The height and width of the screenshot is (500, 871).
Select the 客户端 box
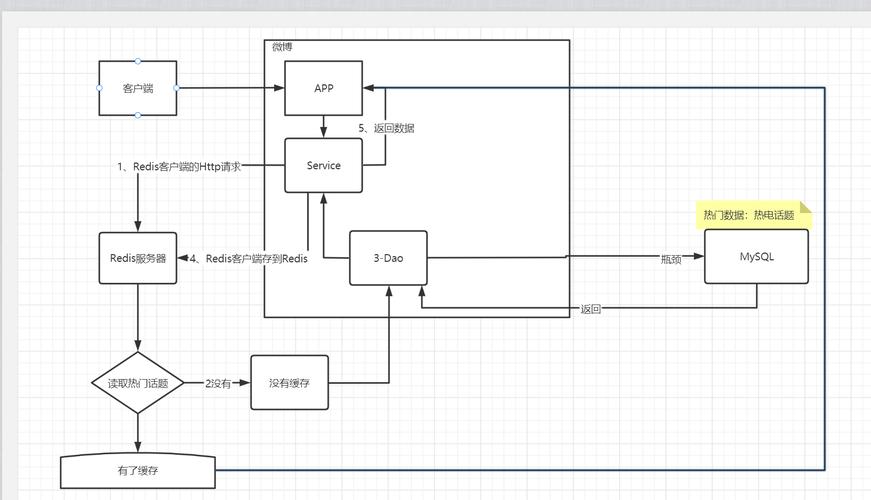pyautogui.click(x=138, y=88)
